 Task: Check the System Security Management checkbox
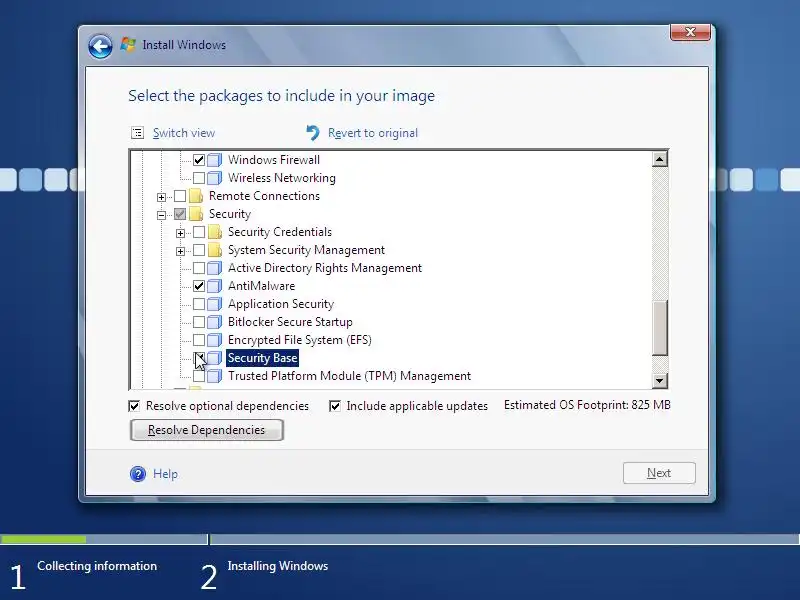point(199,250)
